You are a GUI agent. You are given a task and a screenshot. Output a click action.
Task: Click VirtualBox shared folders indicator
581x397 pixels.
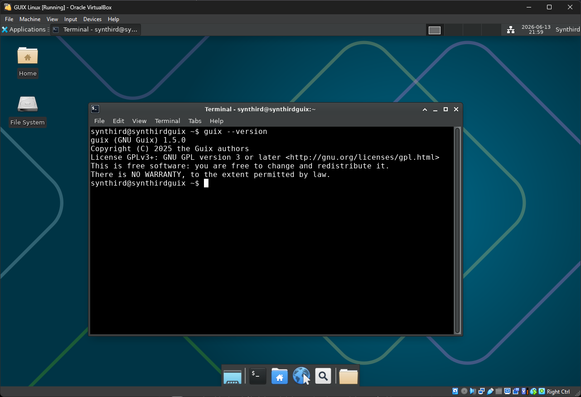[x=499, y=391]
